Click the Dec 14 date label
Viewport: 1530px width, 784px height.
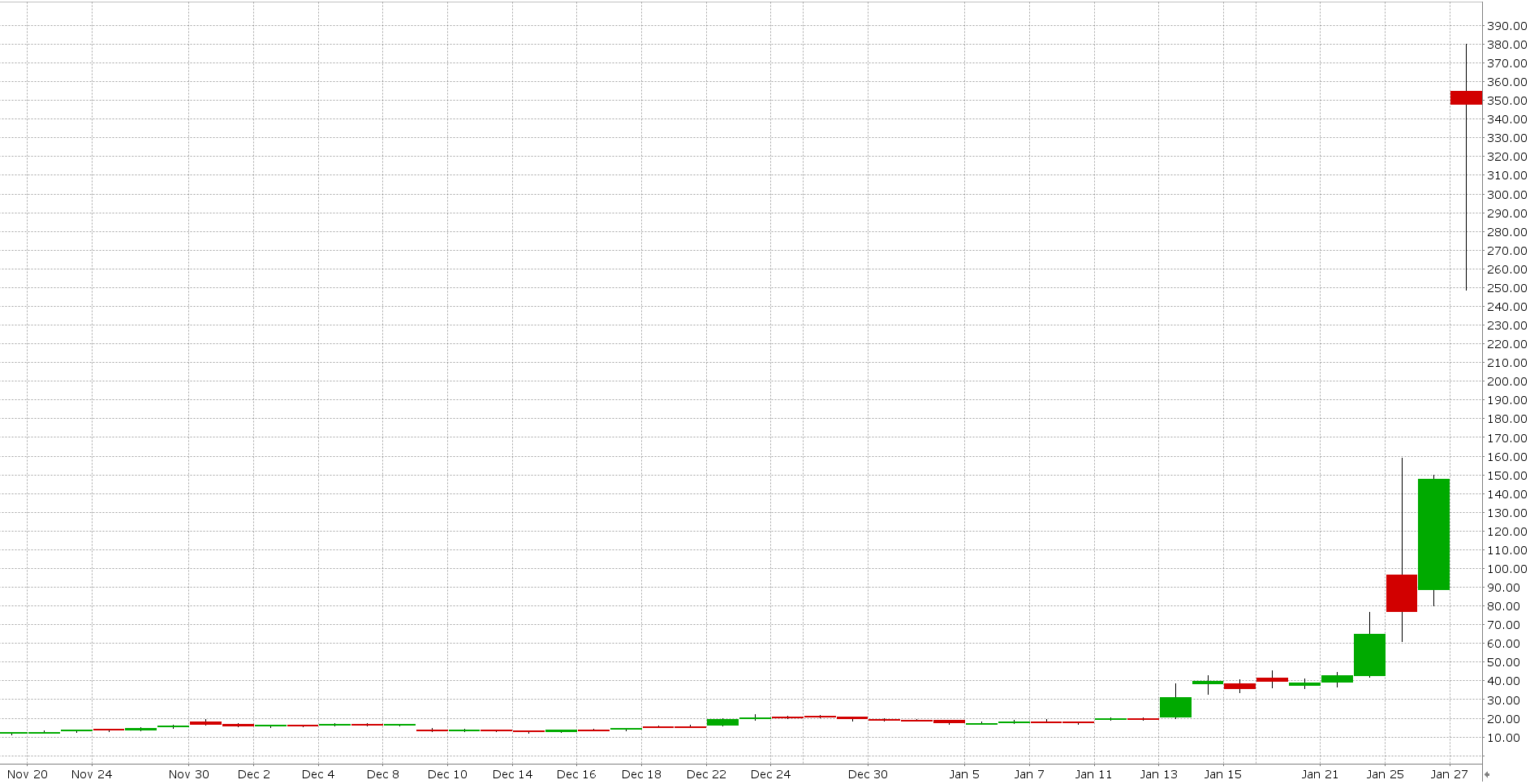(513, 774)
